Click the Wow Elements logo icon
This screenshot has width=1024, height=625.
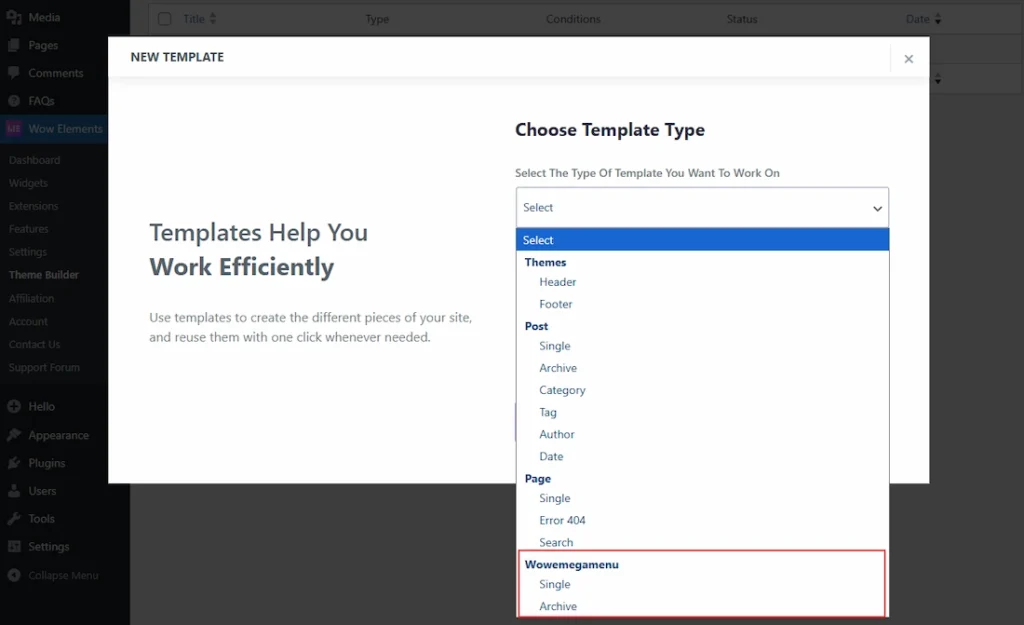(x=14, y=129)
